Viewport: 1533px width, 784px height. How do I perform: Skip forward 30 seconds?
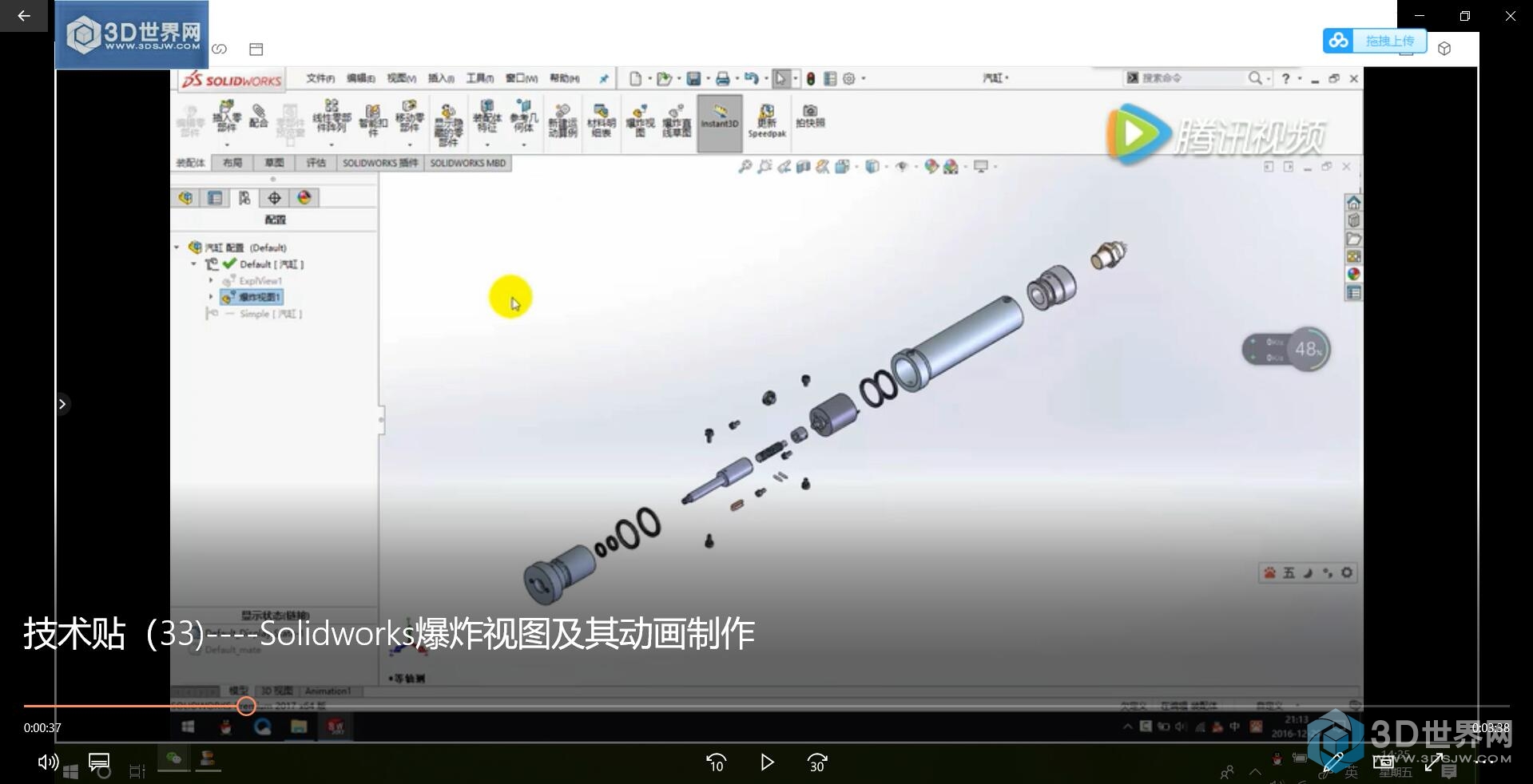[817, 762]
